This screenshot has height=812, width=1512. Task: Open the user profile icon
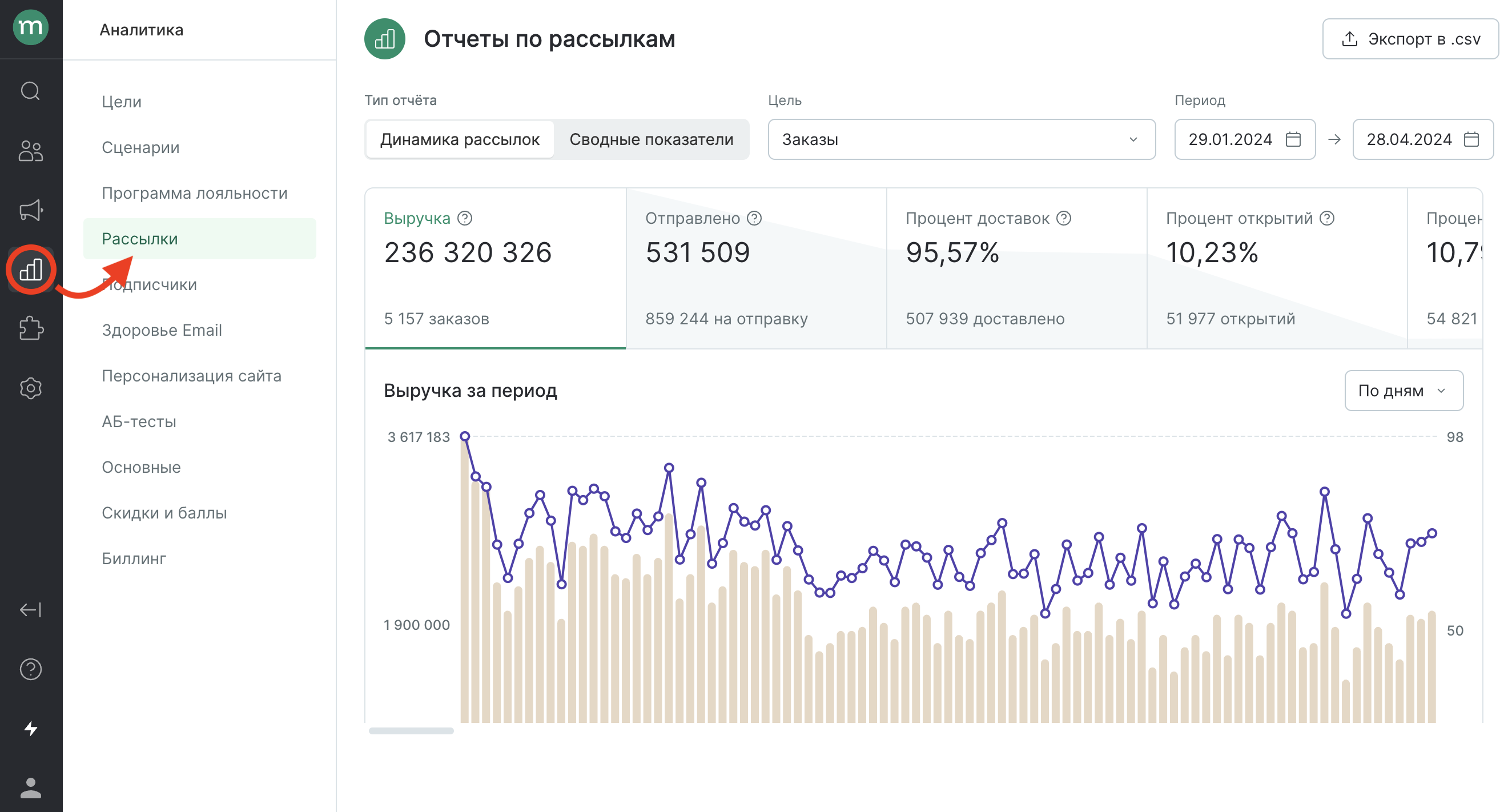(x=30, y=788)
